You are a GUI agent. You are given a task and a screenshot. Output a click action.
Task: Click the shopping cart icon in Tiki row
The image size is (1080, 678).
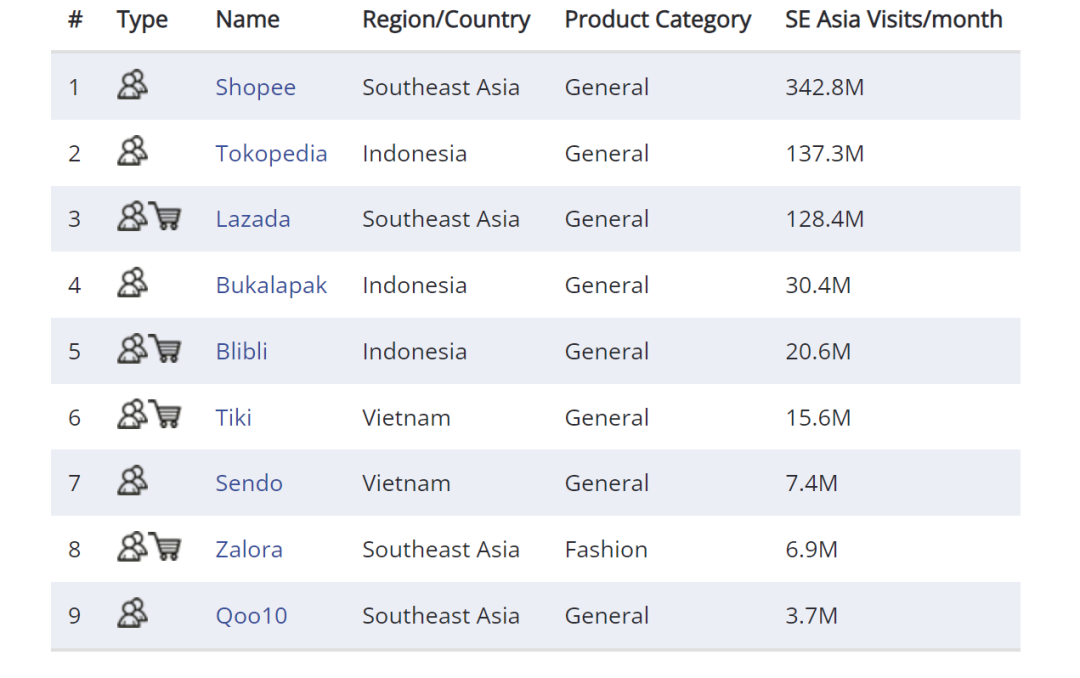click(x=166, y=415)
